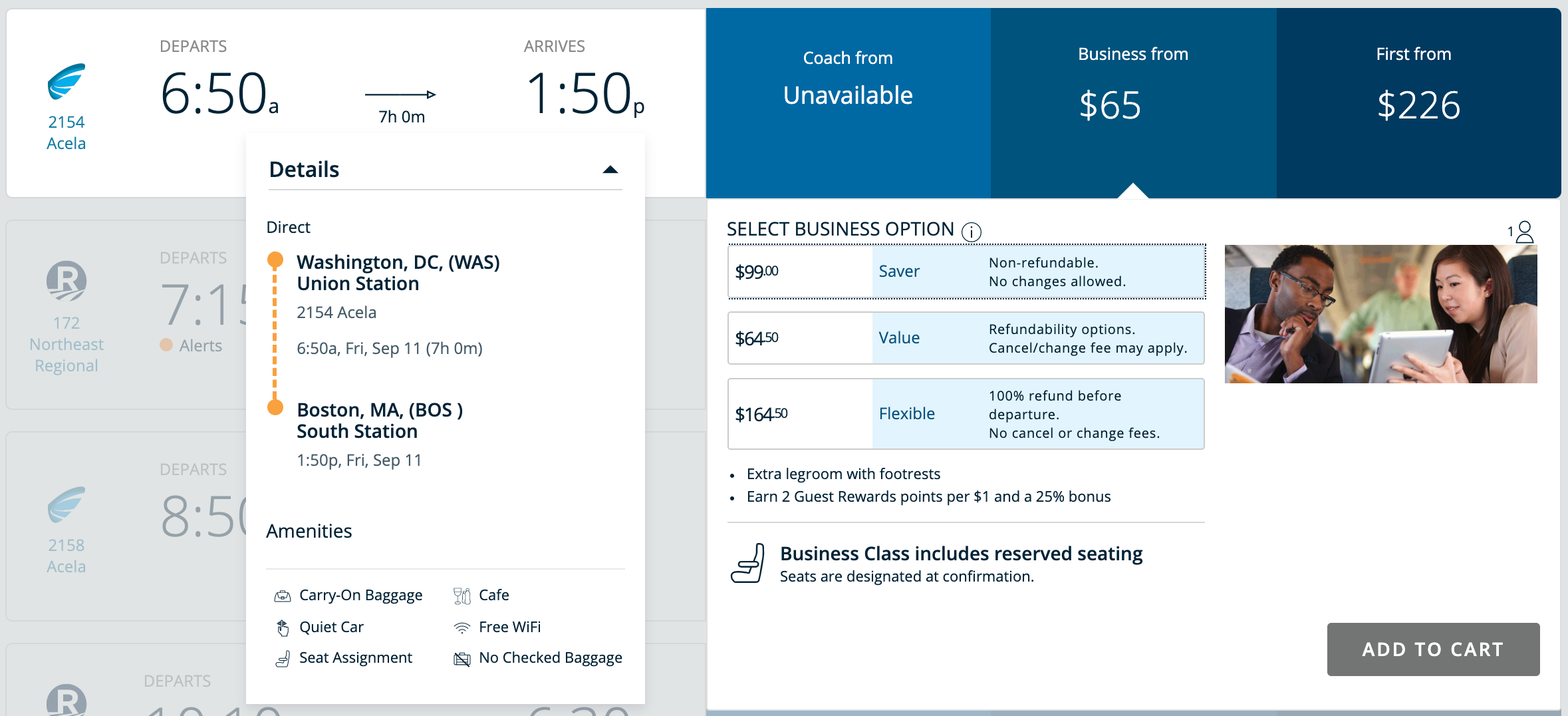
Task: Click the No Checked Baggage icon
Action: [461, 659]
